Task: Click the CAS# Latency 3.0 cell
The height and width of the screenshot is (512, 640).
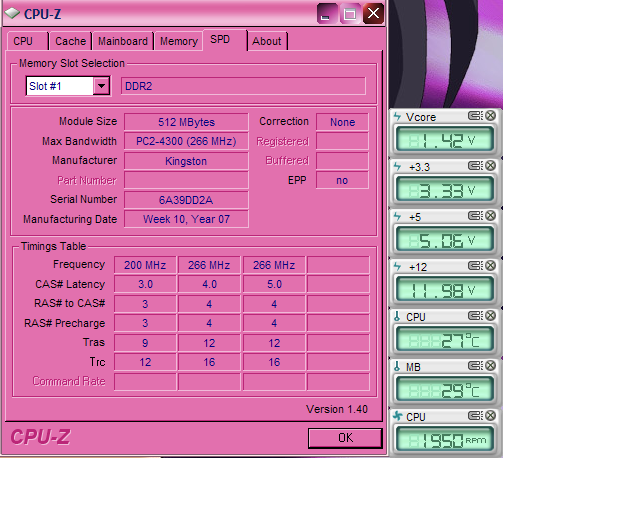Action: [x=145, y=284]
